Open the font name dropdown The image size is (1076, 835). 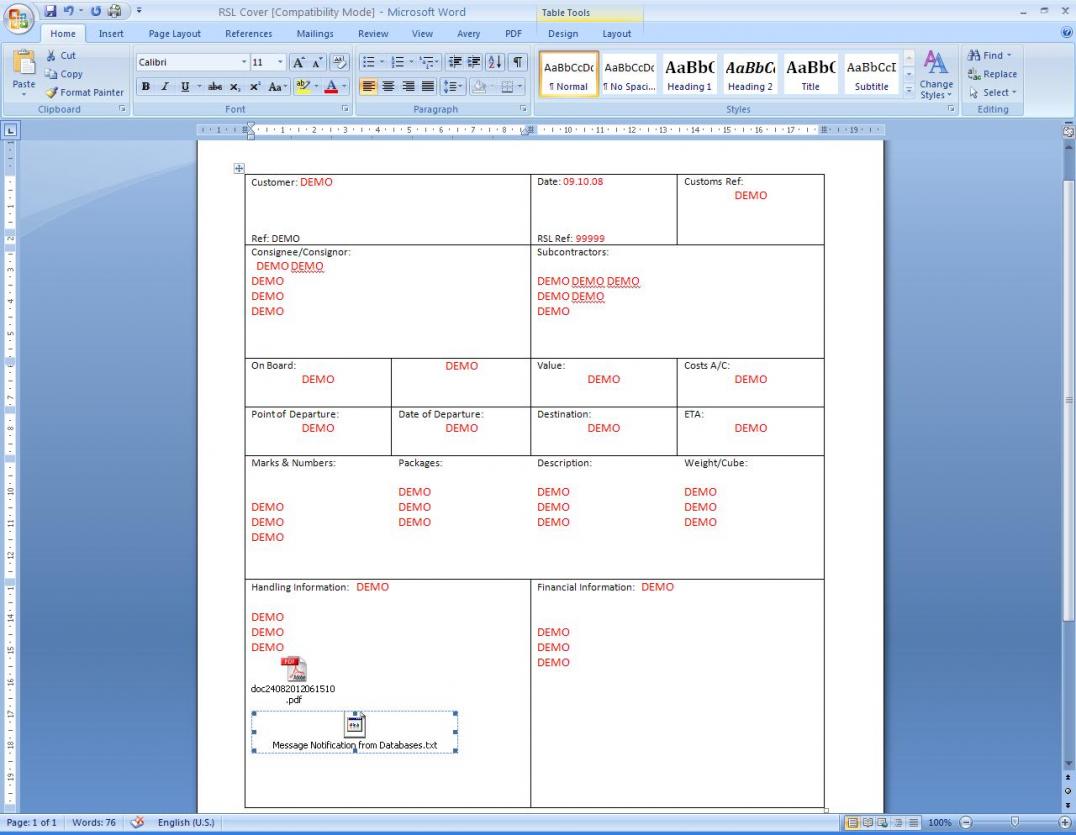[244, 62]
